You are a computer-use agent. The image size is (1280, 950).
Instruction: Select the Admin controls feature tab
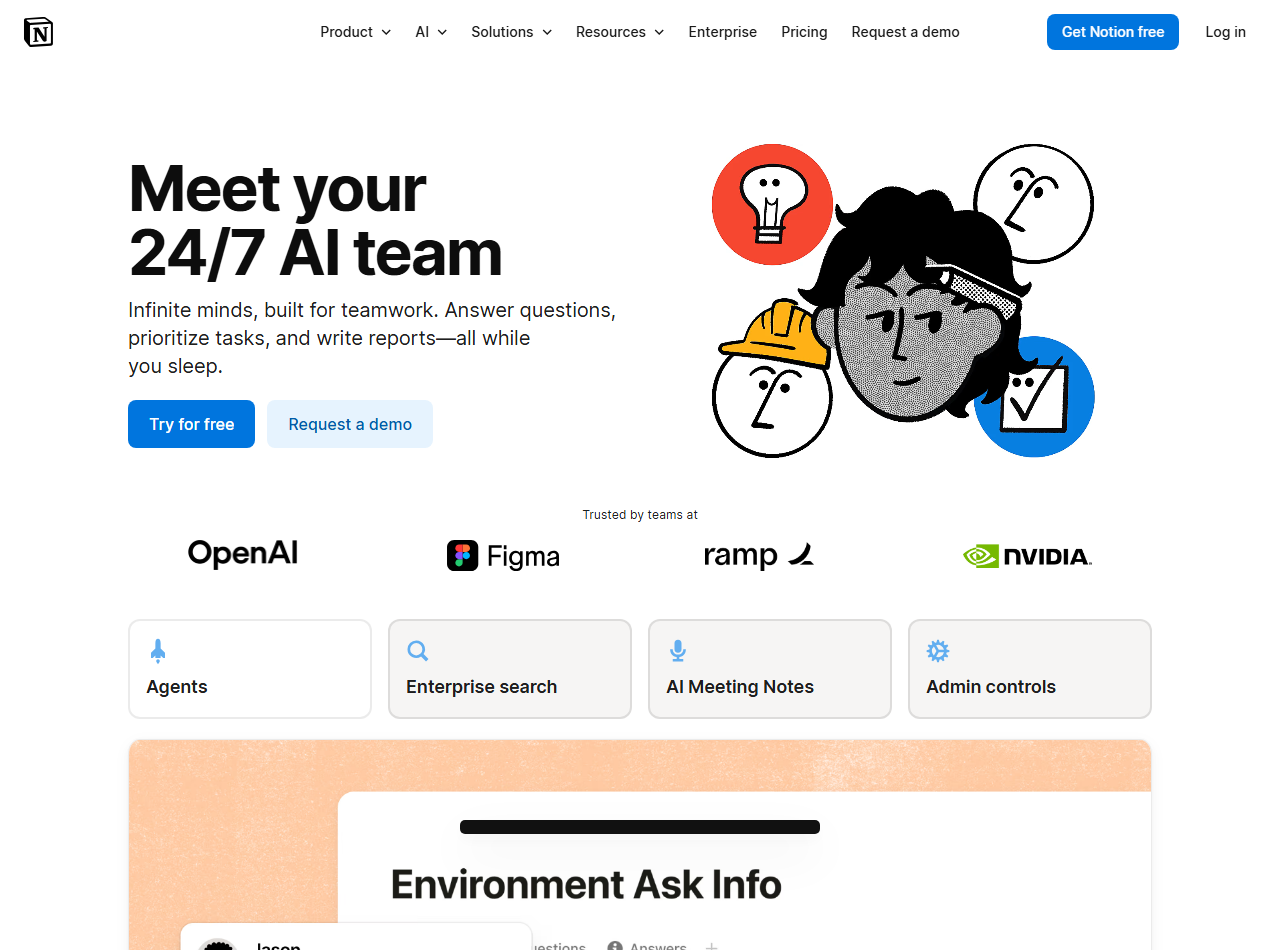pos(1030,669)
